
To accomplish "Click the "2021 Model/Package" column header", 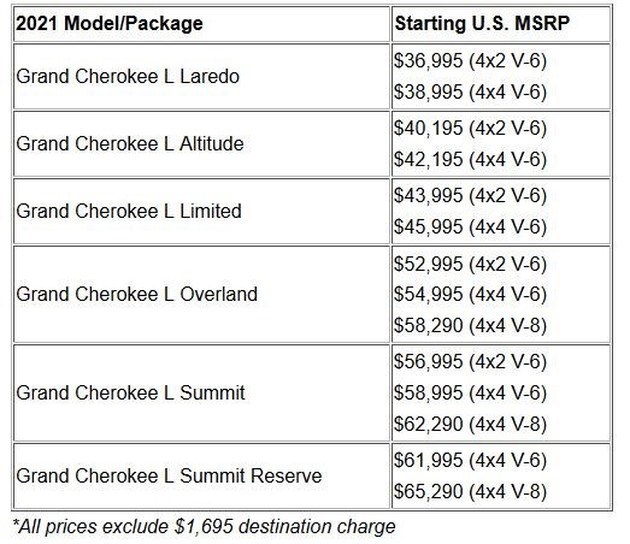I will coord(109,23).
